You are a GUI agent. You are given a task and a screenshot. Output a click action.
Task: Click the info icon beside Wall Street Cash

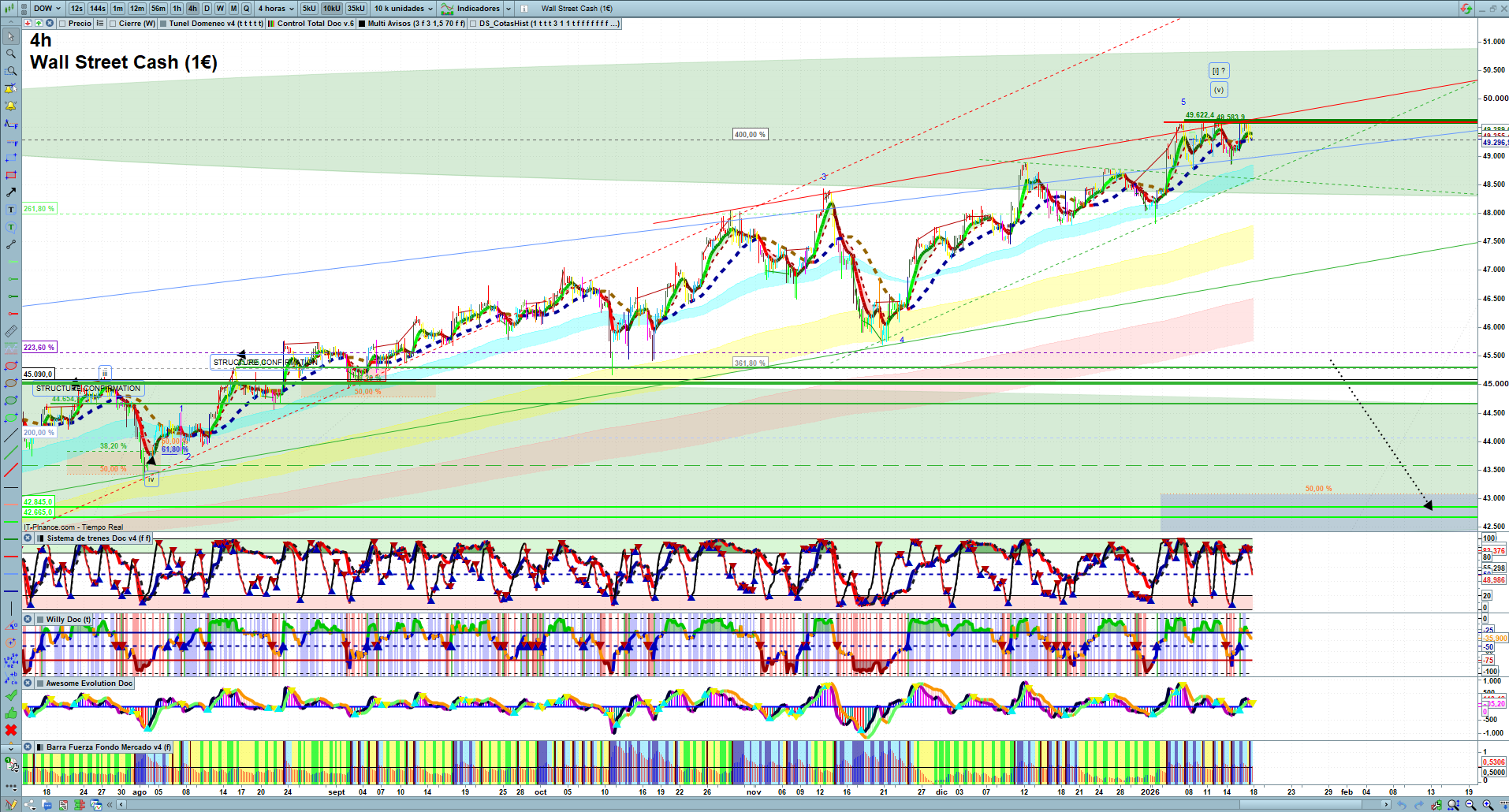(x=523, y=9)
